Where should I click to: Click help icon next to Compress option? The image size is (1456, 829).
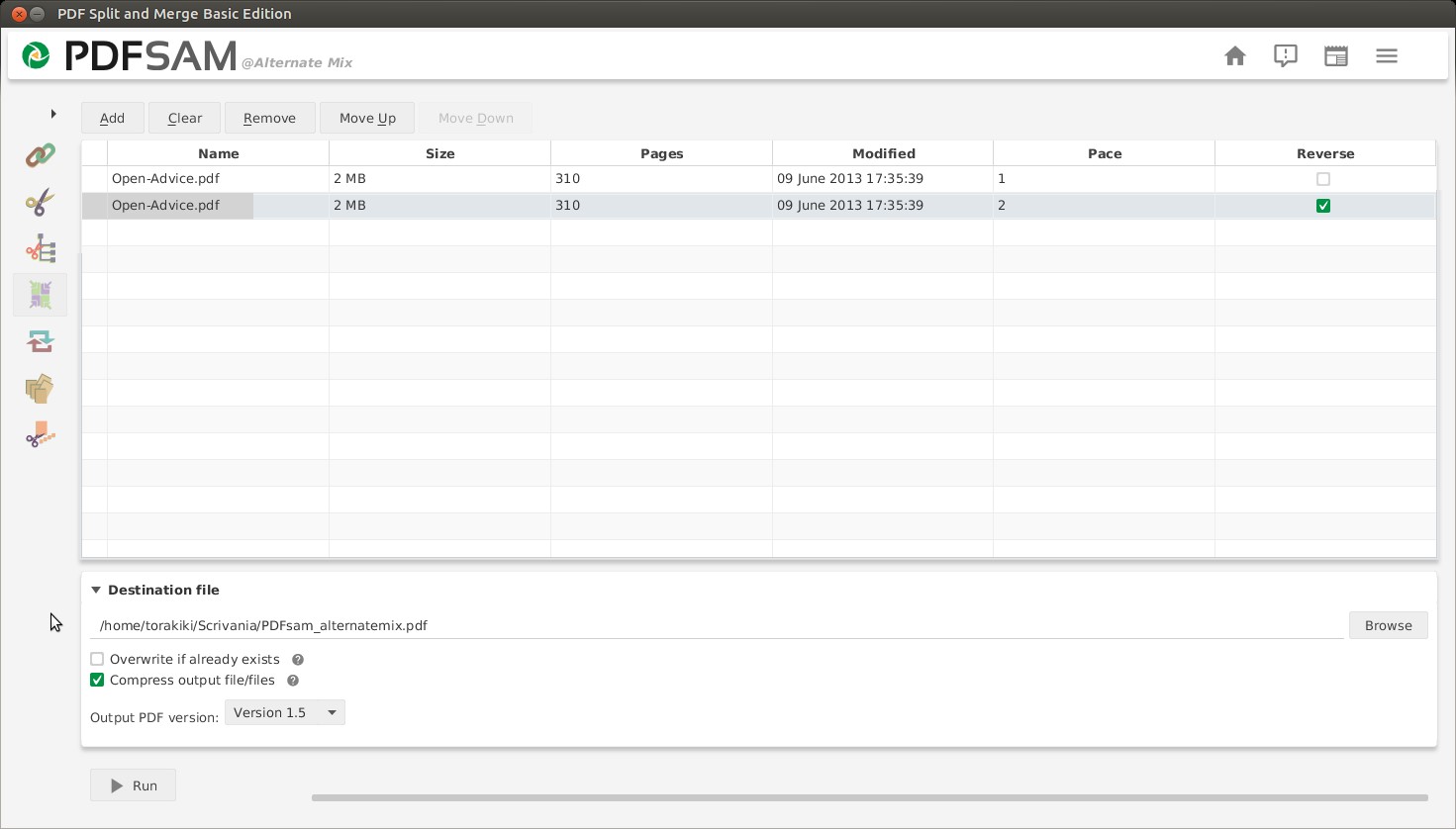click(293, 681)
